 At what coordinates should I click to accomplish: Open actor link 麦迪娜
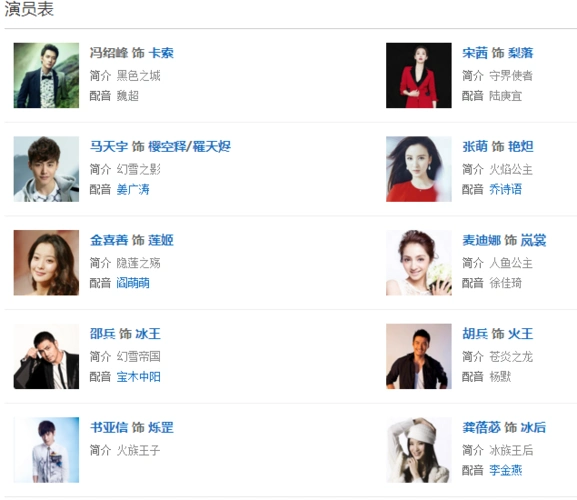[481, 240]
